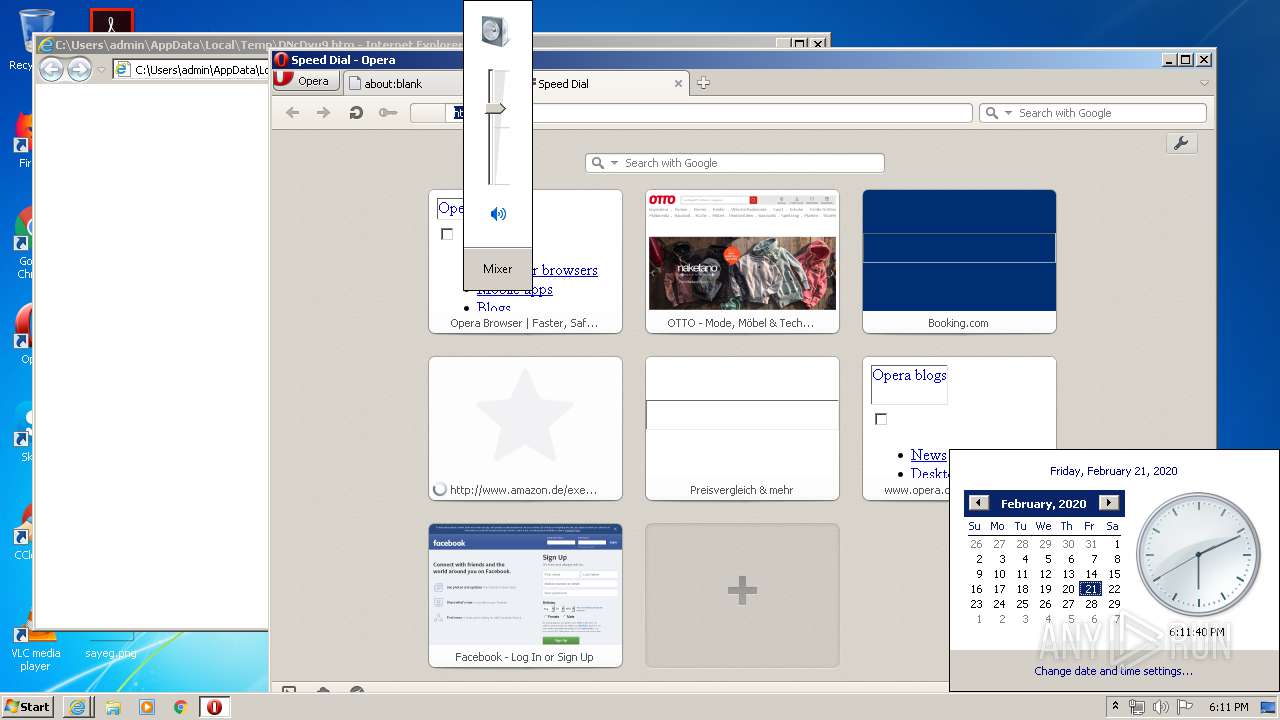The width and height of the screenshot is (1280, 720).
Task: Mute speakers with the volume popup icon
Action: coord(498,214)
